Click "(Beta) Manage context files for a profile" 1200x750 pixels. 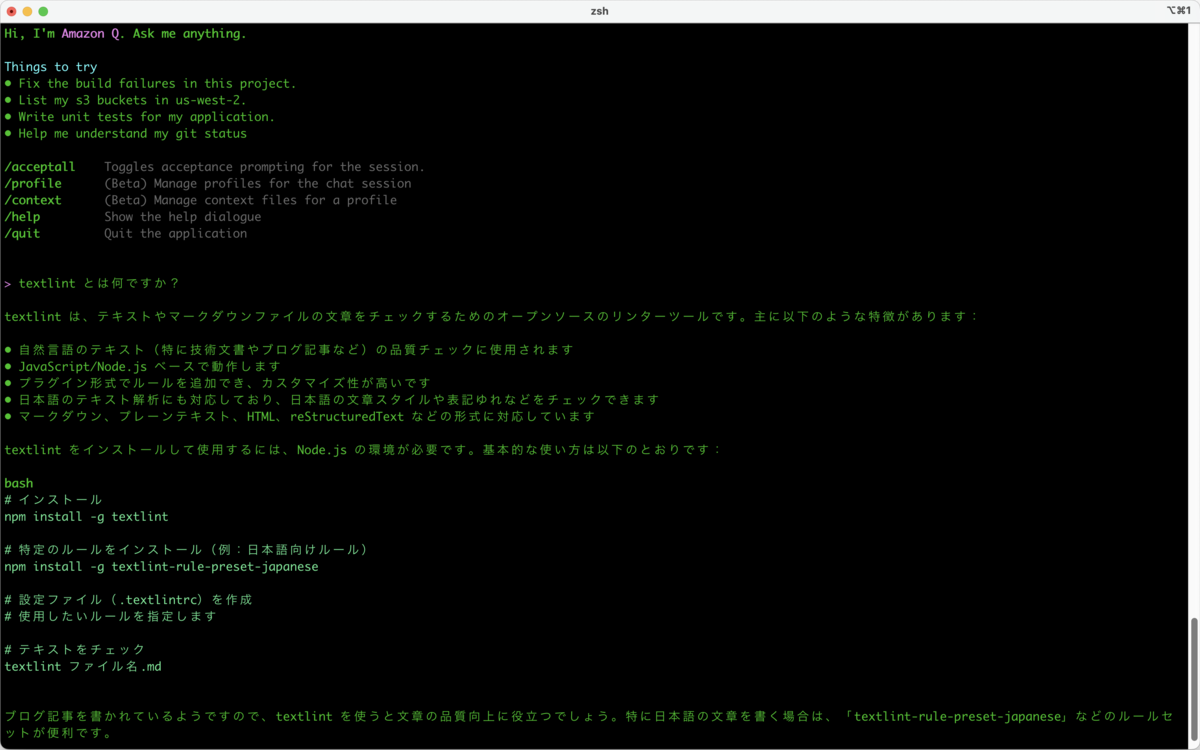click(250, 200)
